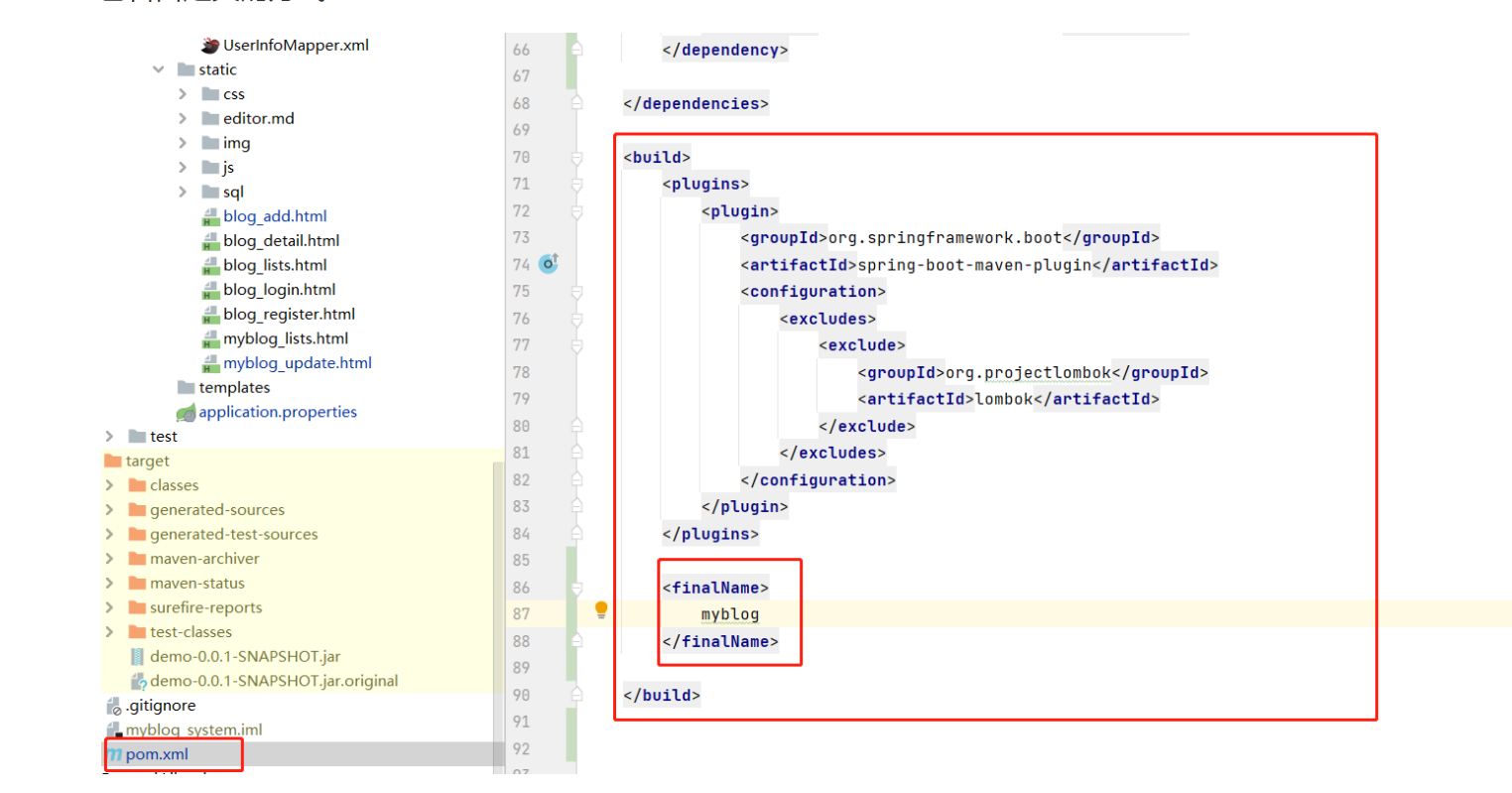Fold the excludes tag at line 76
Image resolution: width=1512 pixels, height=793 pixels.
pyautogui.click(x=576, y=319)
